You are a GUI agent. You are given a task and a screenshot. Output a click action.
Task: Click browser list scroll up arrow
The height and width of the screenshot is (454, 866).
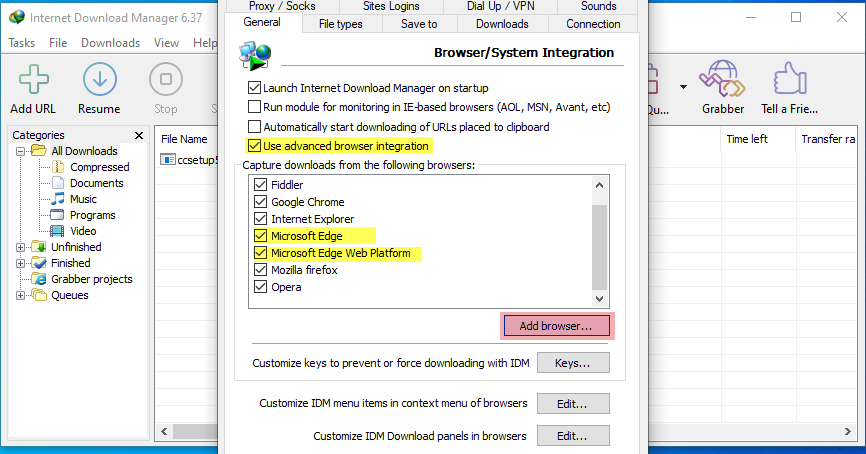coord(599,185)
